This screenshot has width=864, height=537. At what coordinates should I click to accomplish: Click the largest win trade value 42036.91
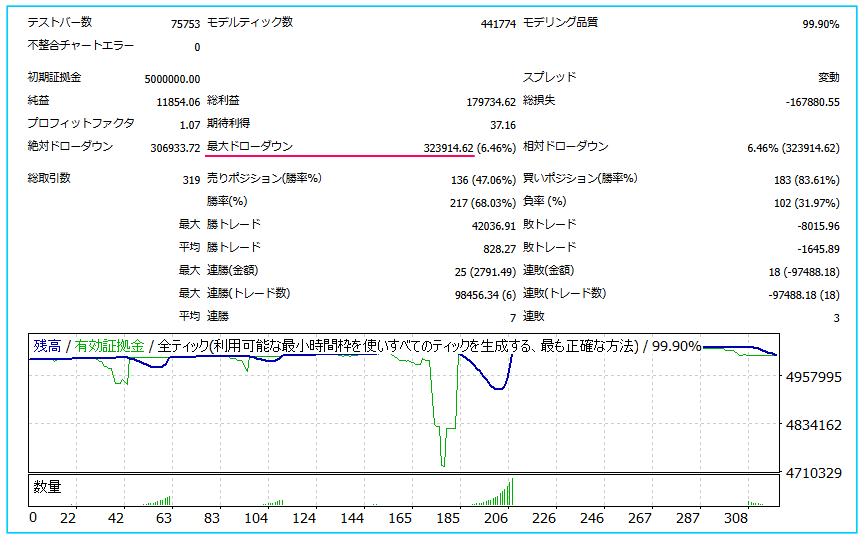pyautogui.click(x=494, y=226)
